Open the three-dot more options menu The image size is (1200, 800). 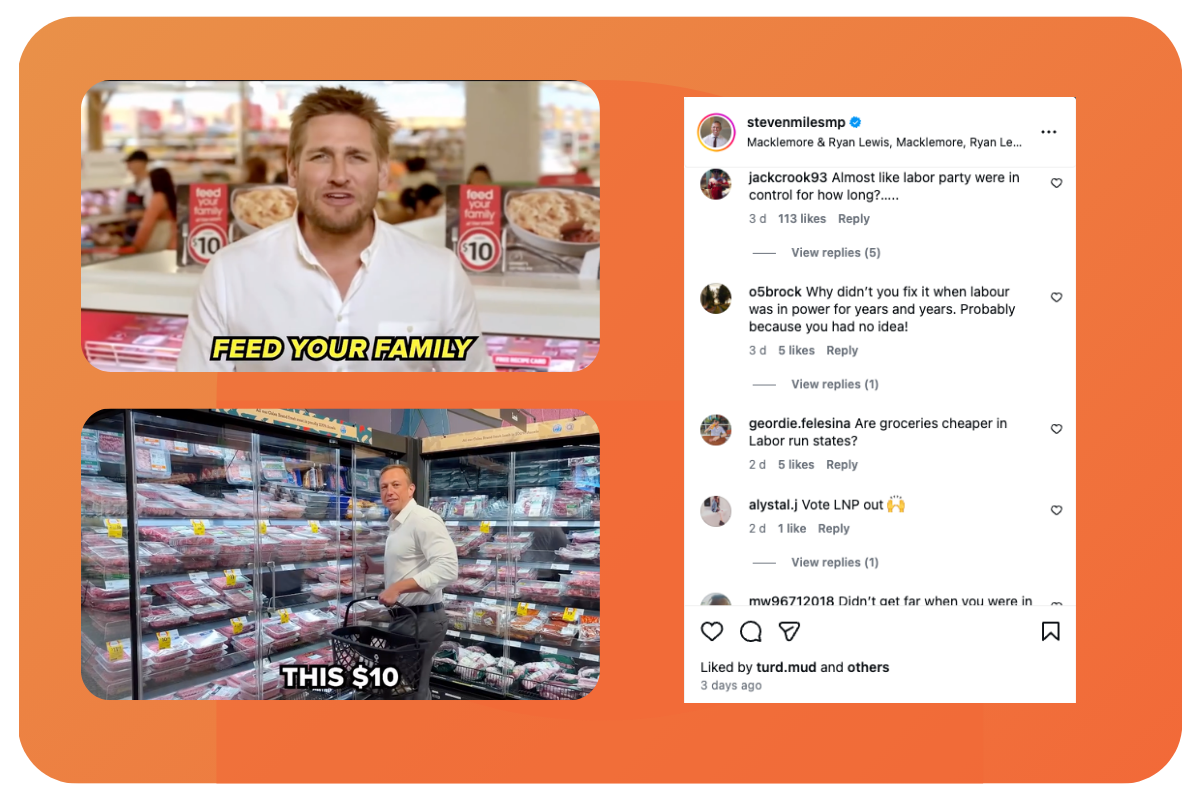[x=1048, y=132]
